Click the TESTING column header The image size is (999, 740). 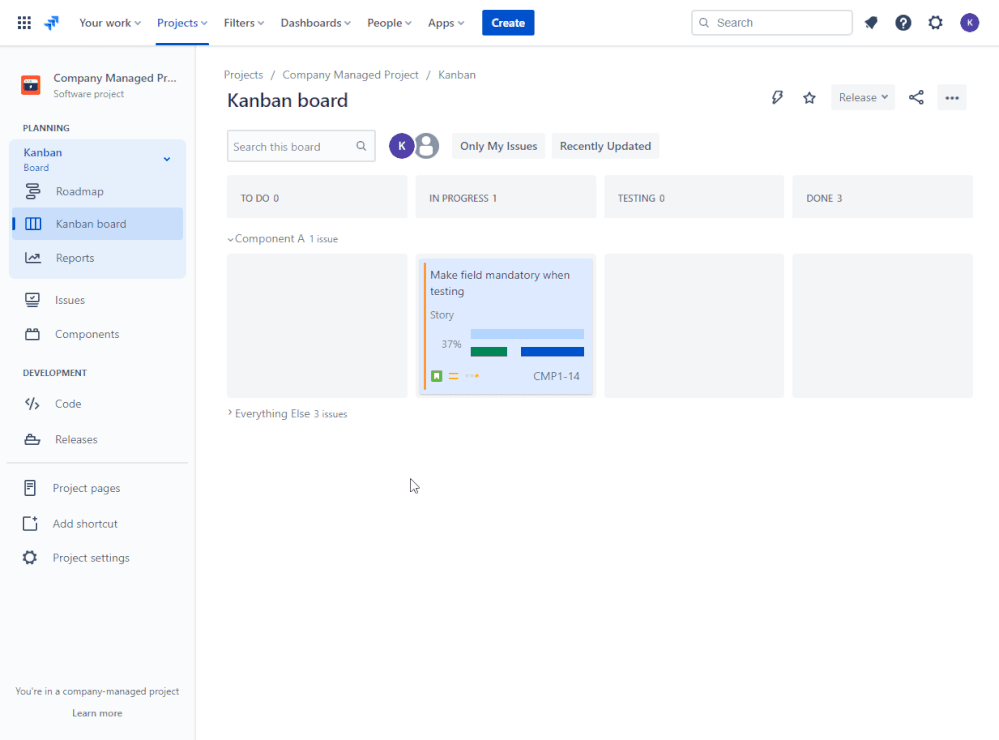(x=694, y=198)
